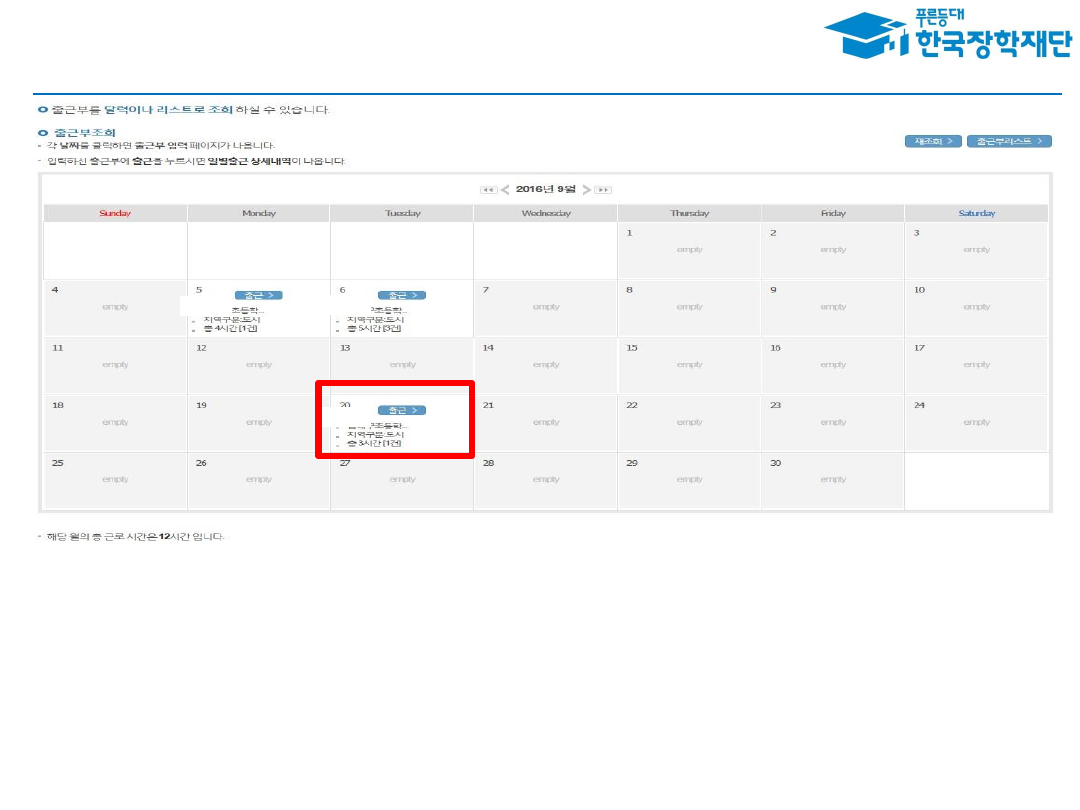Click the 한국장학재단 logo

946,35
